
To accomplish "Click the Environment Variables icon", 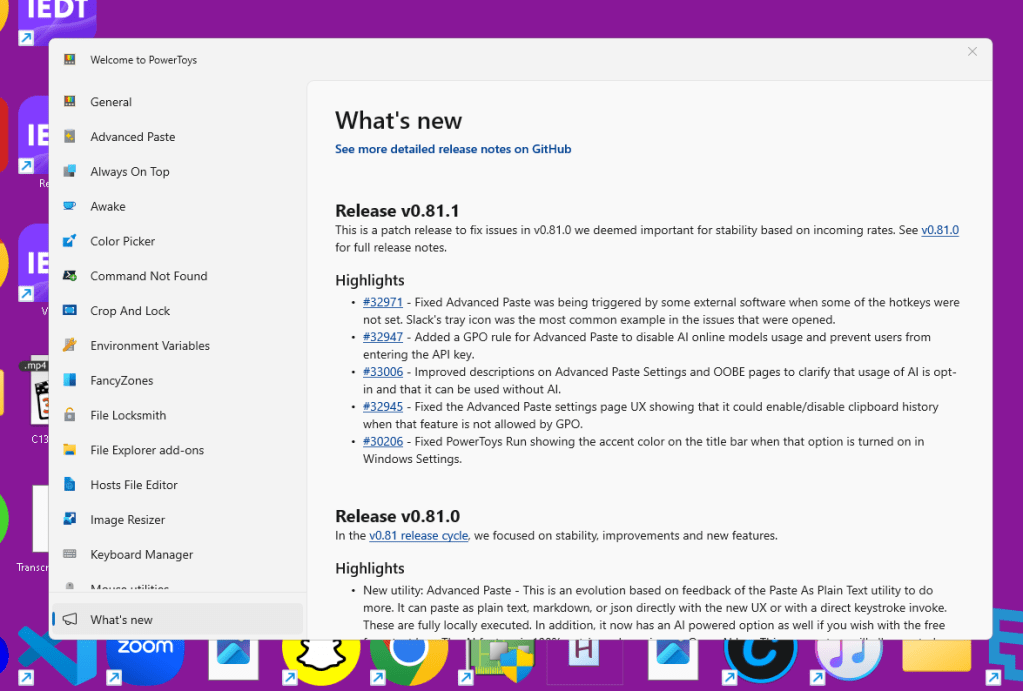I will click(70, 345).
